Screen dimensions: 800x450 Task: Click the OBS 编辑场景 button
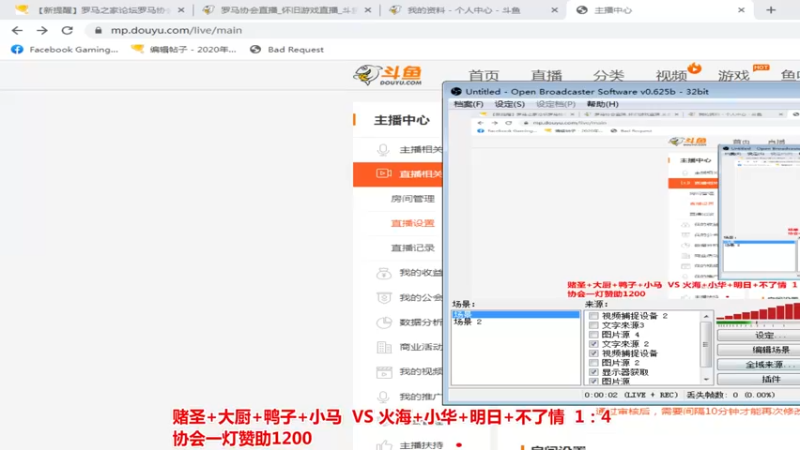tap(760, 350)
